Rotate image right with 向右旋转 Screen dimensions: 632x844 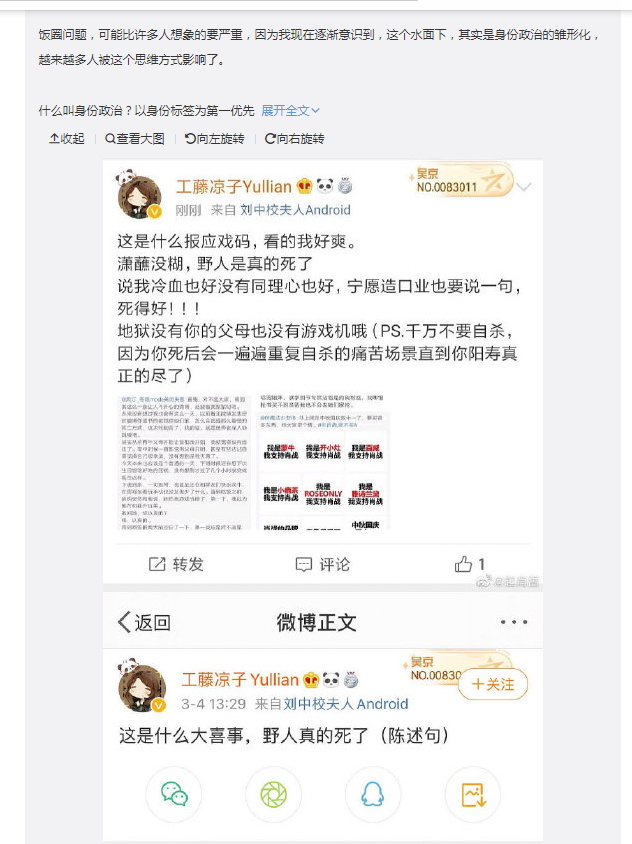tap(294, 139)
